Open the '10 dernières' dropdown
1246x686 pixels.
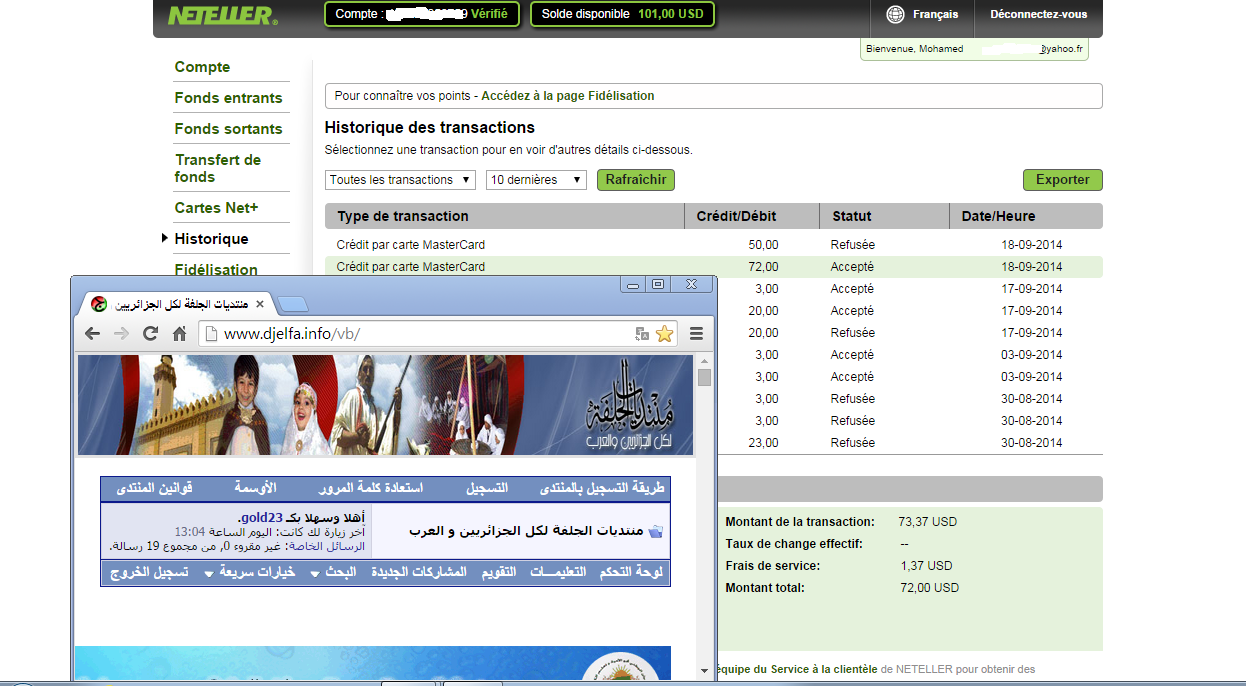pos(536,180)
